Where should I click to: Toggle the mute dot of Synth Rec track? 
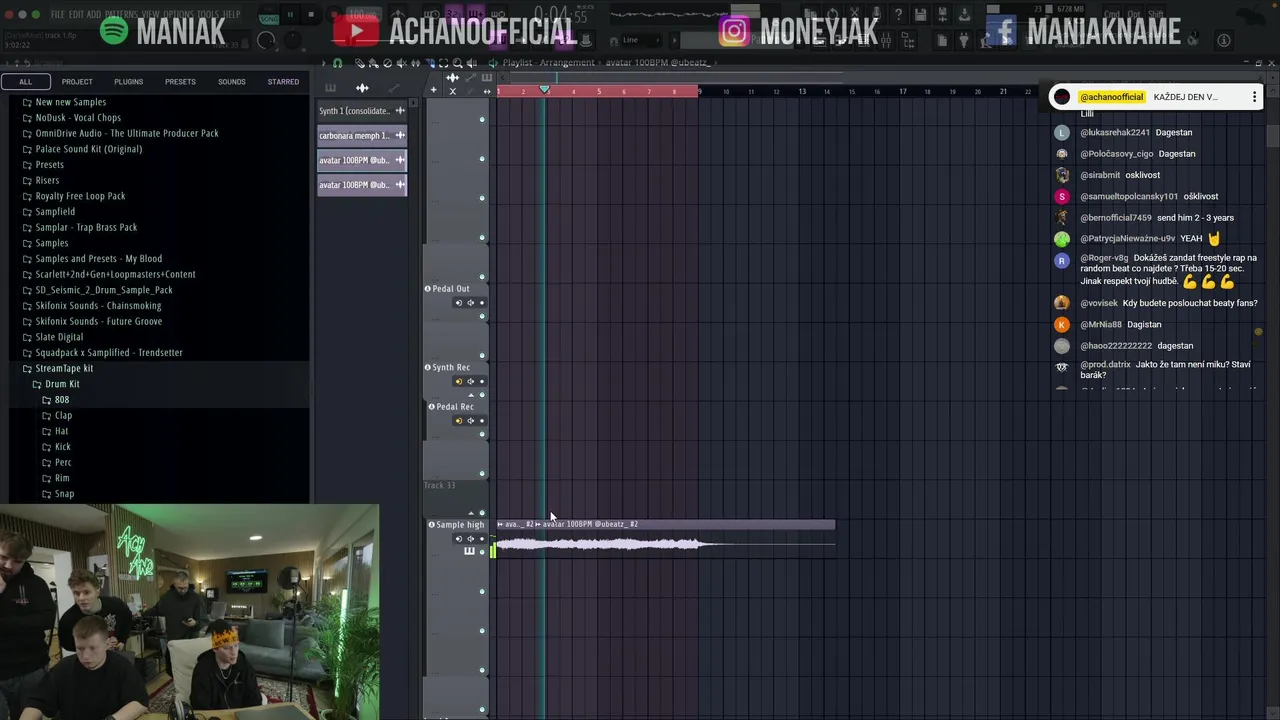tap(482, 395)
